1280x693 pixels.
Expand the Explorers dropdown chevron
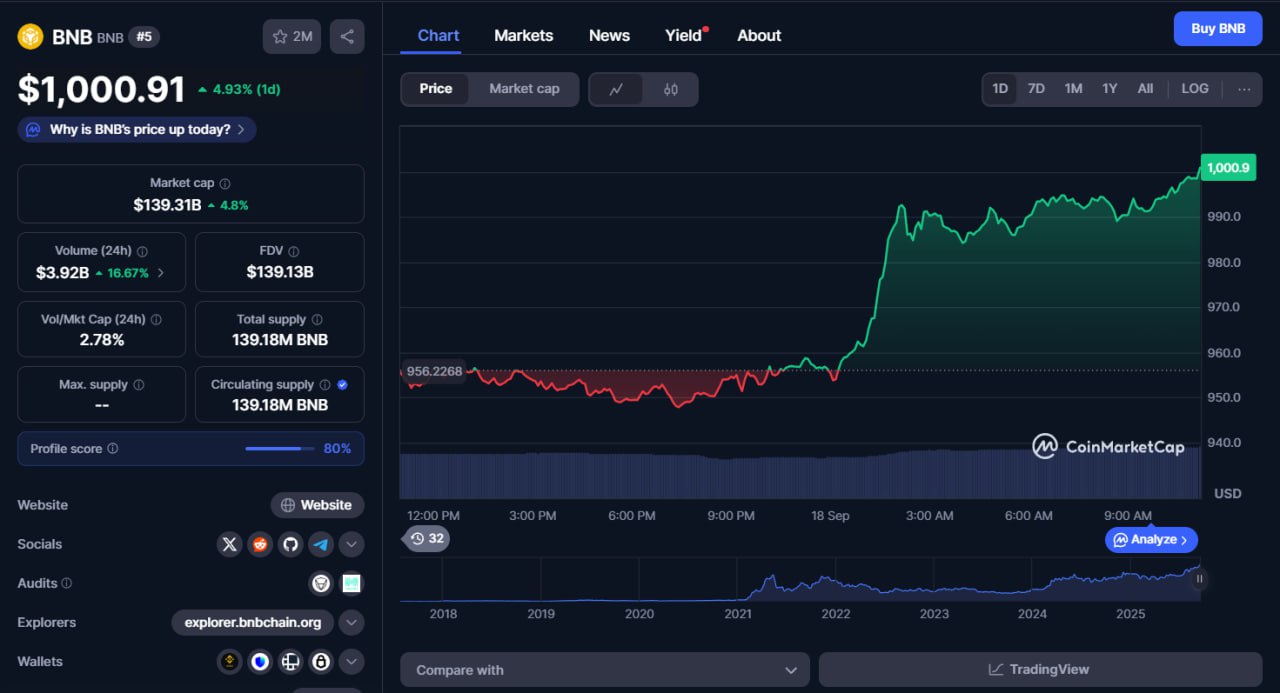coord(351,622)
